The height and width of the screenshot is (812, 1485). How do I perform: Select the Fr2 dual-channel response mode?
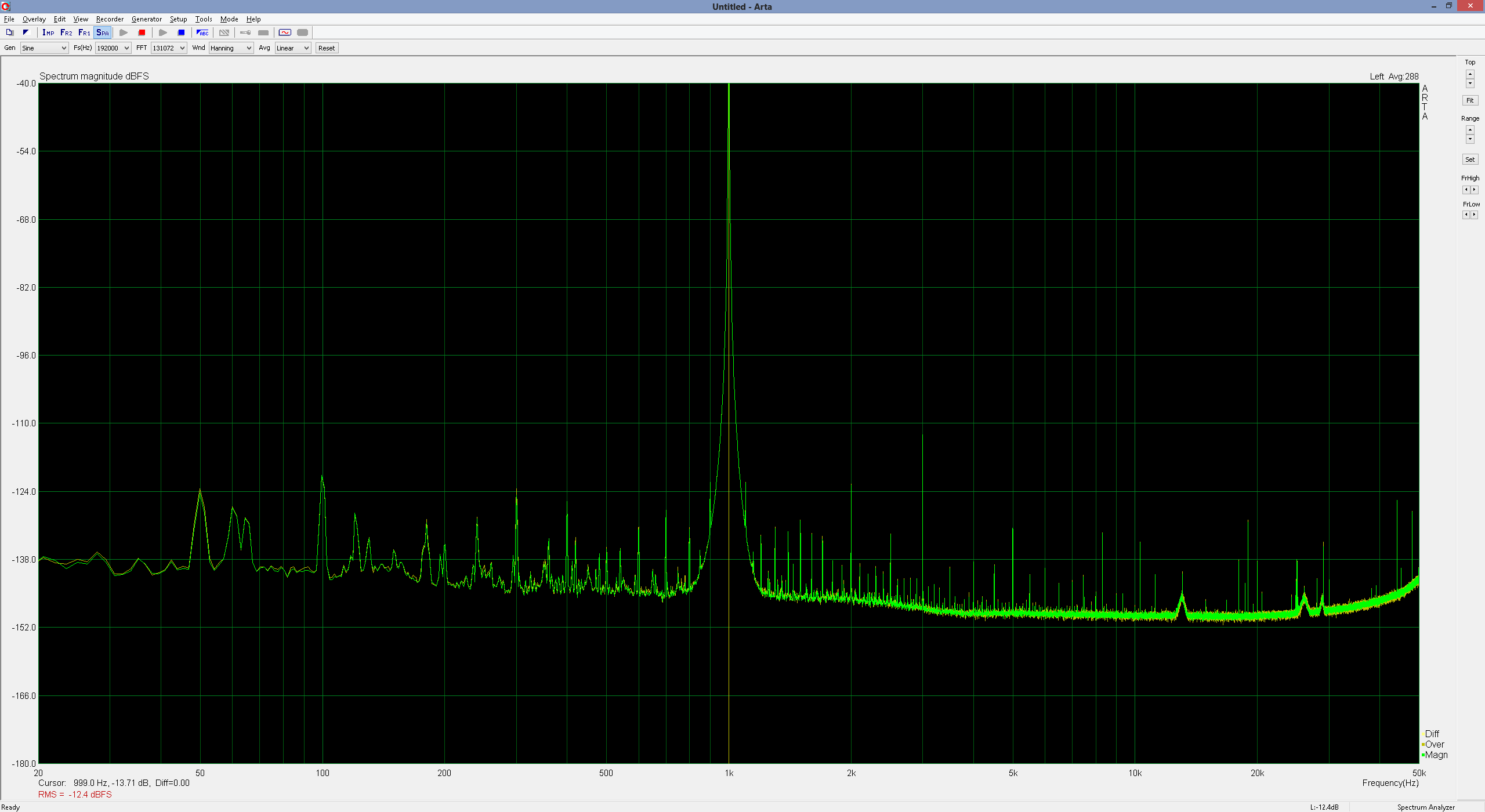pos(66,32)
